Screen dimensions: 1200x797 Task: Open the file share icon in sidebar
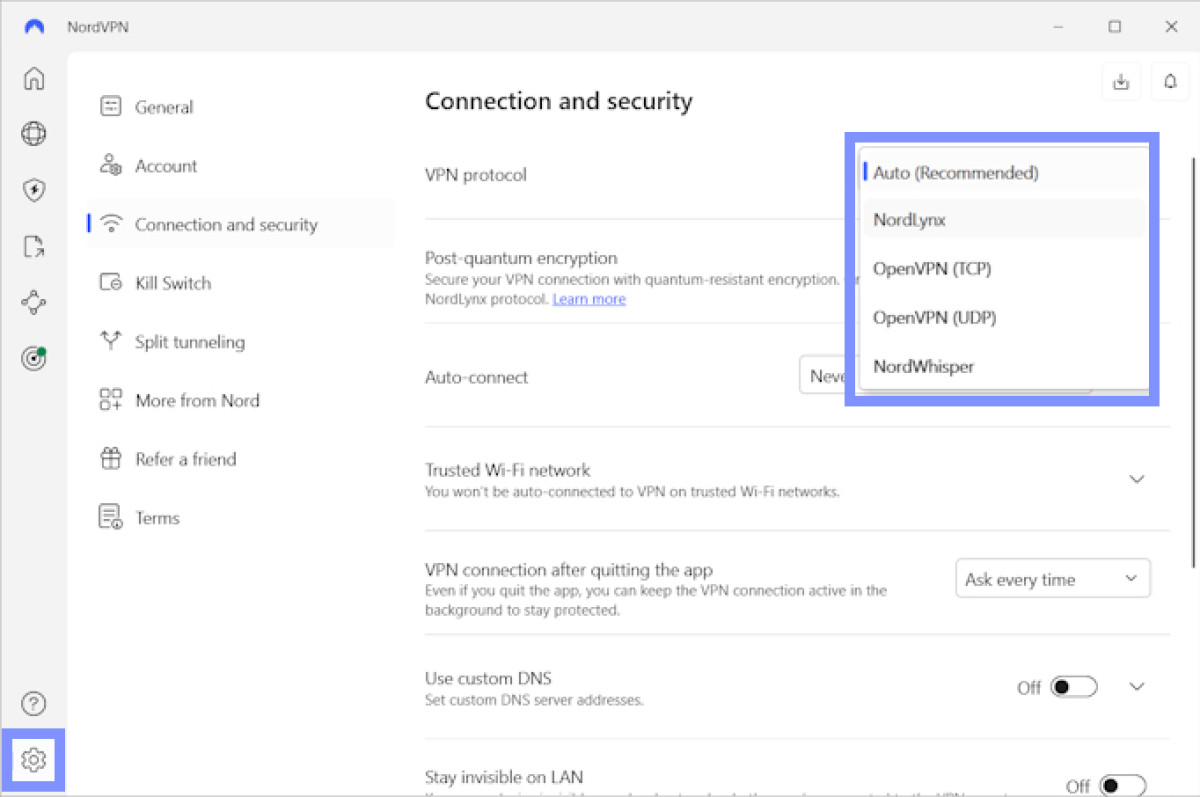[34, 246]
